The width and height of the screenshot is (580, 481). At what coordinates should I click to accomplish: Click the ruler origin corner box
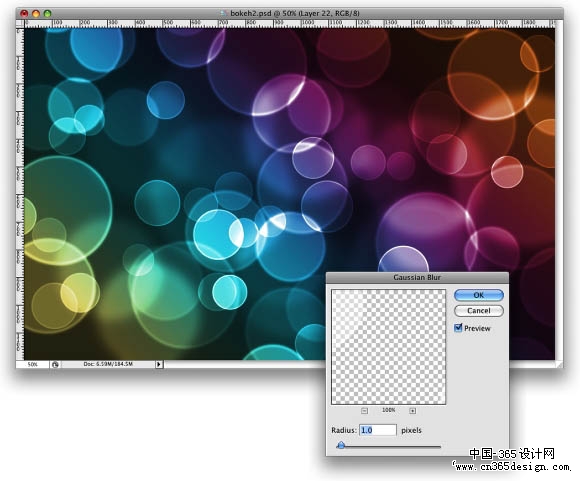pyautogui.click(x=20, y=24)
